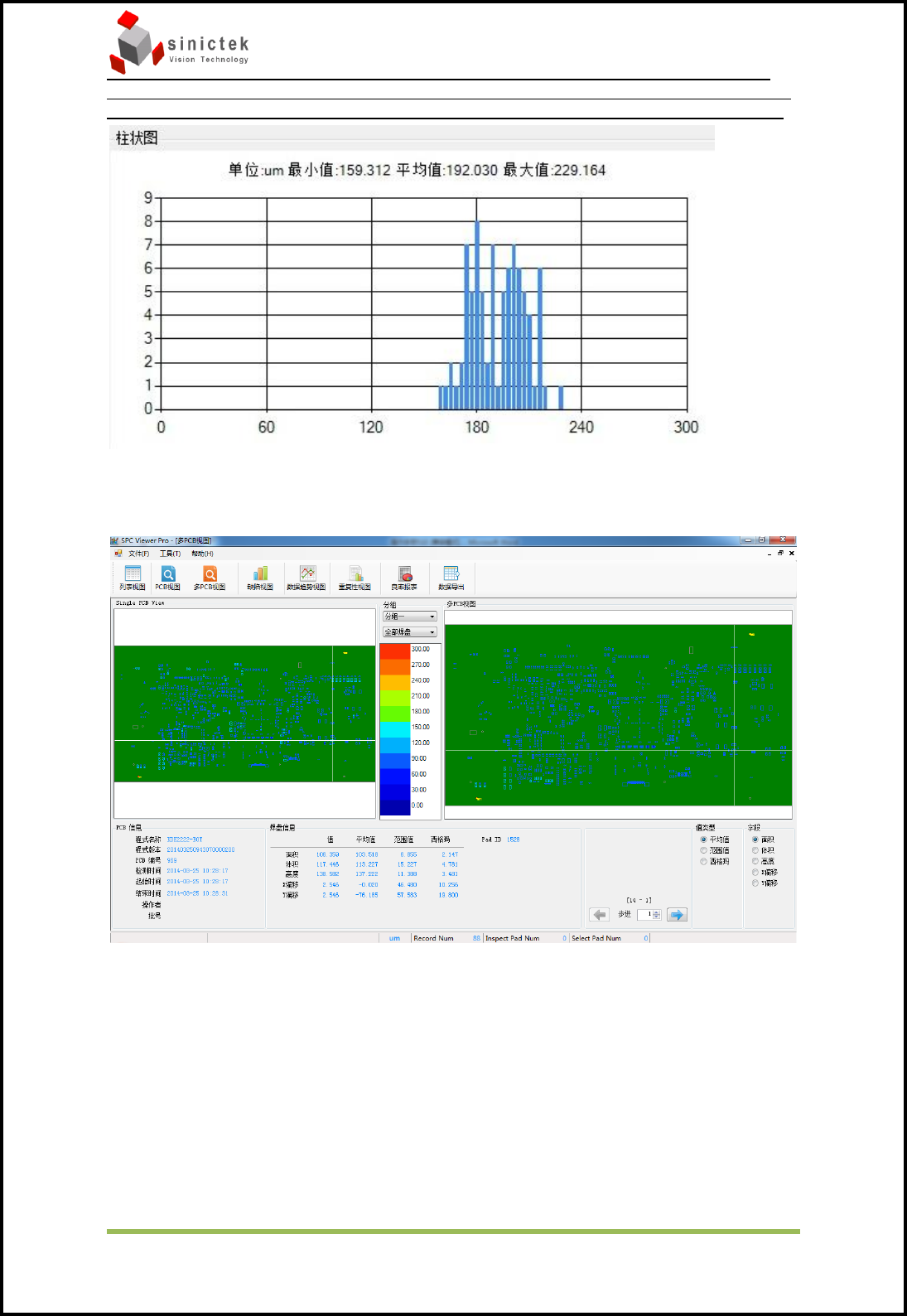
Task: Click the SPC Viewer Pro title bar icon
Action: [115, 540]
